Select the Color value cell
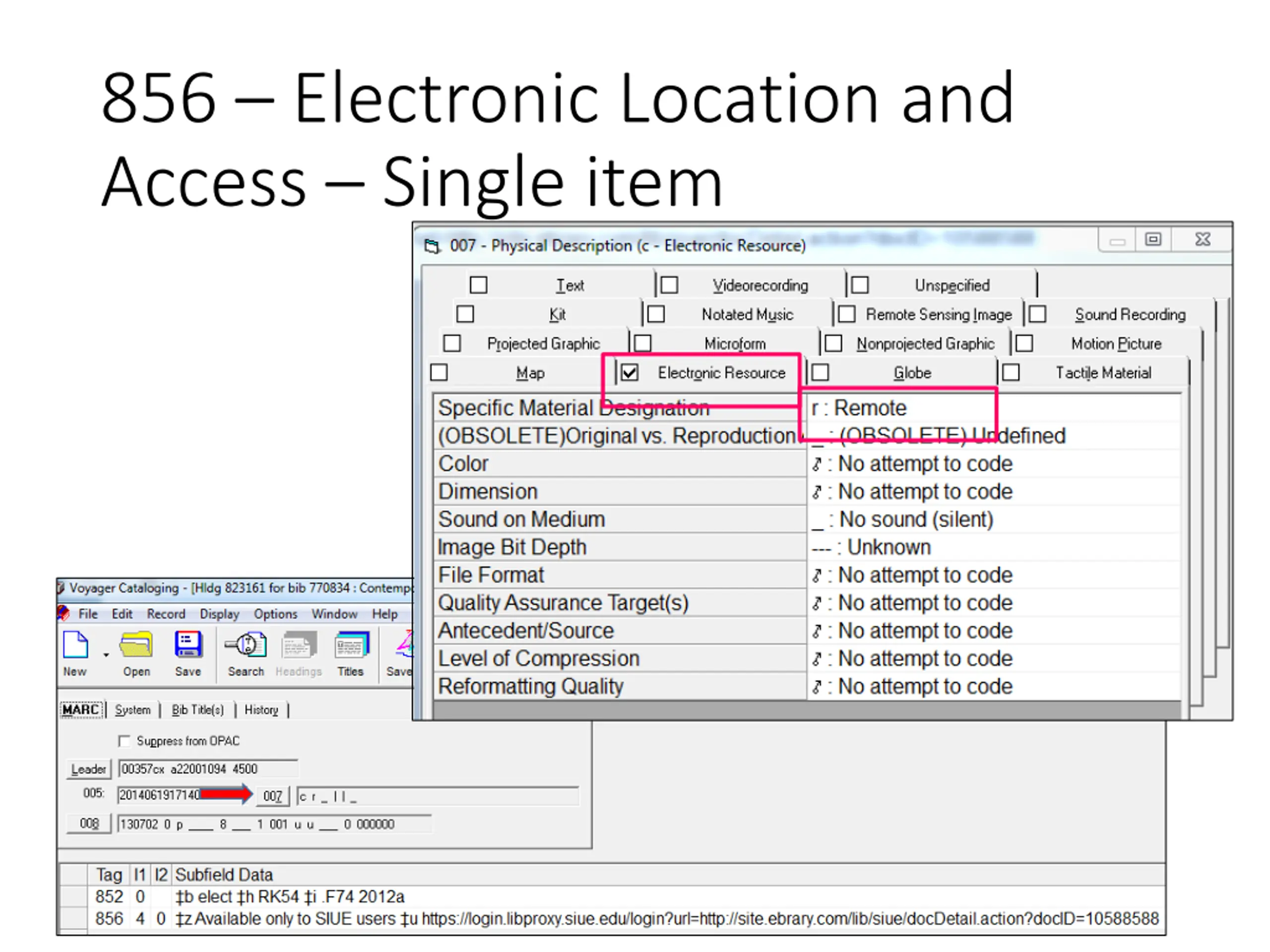Image resolution: width=1270 pixels, height=952 pixels. 993,464
